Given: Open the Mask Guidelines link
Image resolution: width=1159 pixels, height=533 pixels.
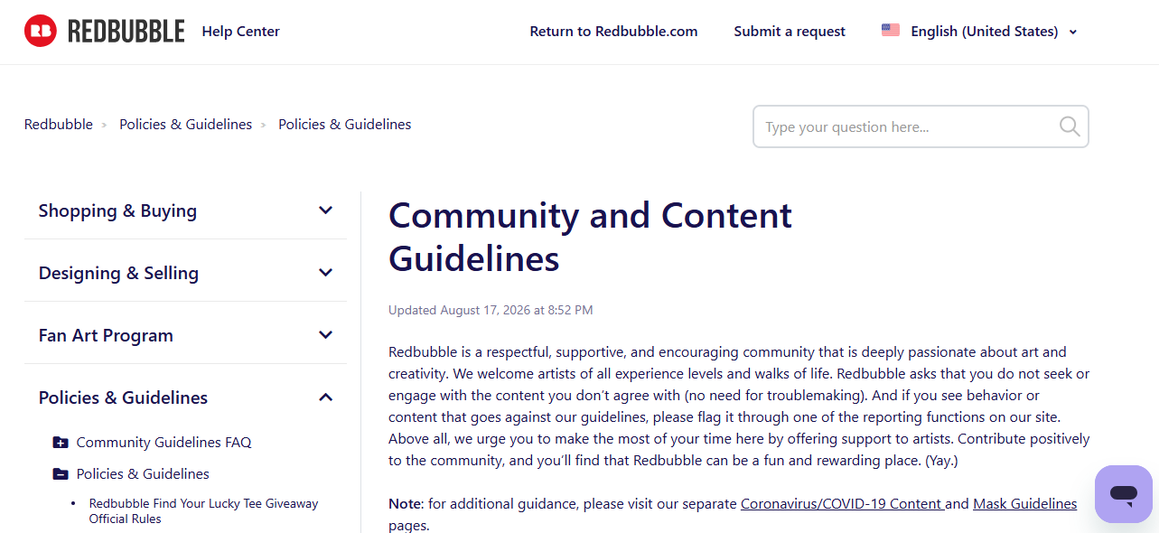Looking at the screenshot, I should (1024, 504).
